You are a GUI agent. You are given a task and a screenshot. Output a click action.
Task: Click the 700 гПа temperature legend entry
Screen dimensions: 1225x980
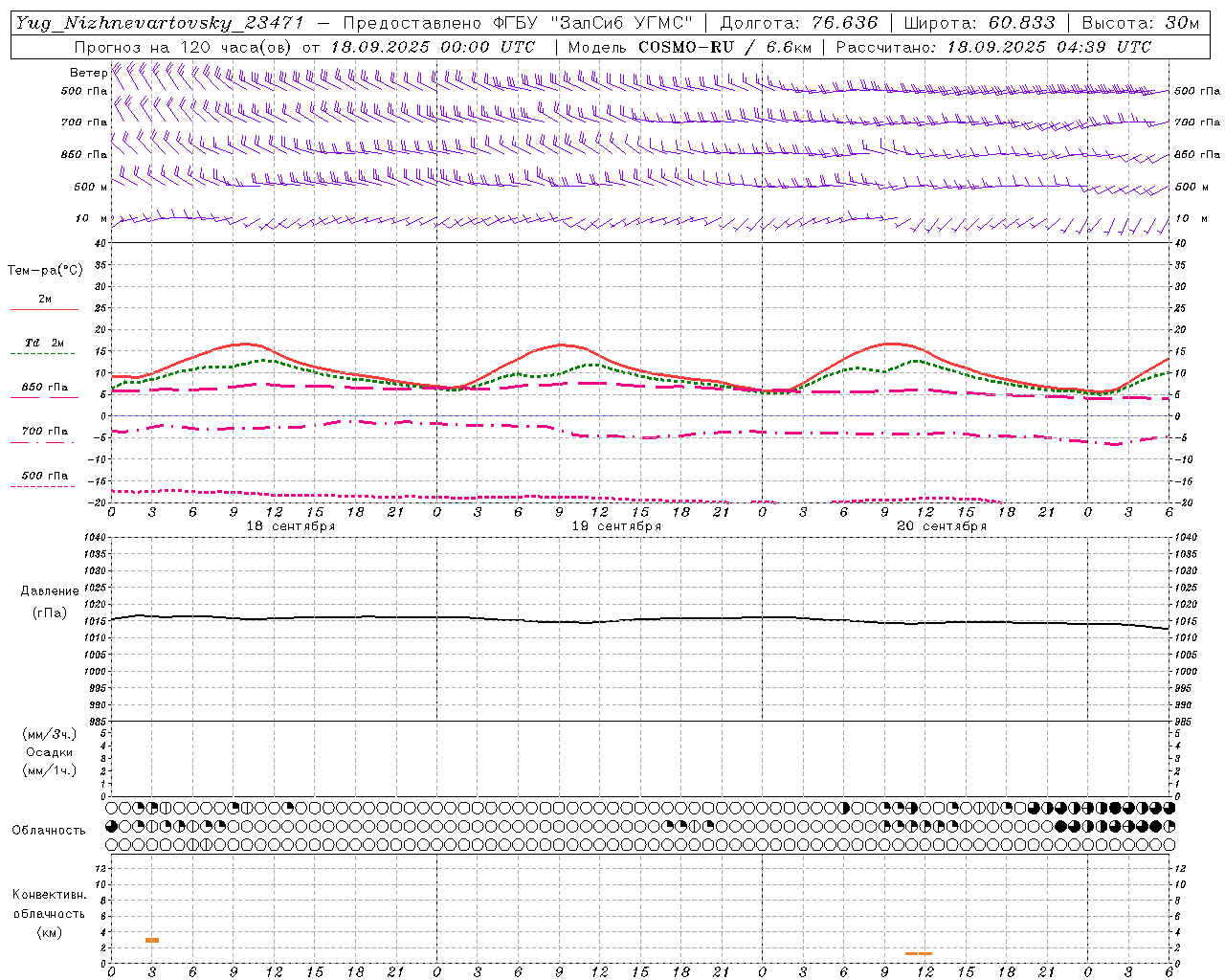[45, 432]
